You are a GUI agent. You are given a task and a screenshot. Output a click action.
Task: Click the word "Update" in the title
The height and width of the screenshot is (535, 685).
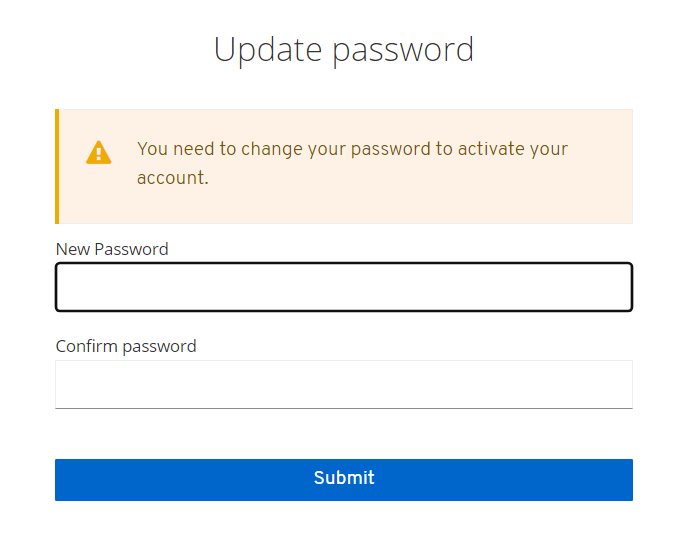tap(268, 49)
